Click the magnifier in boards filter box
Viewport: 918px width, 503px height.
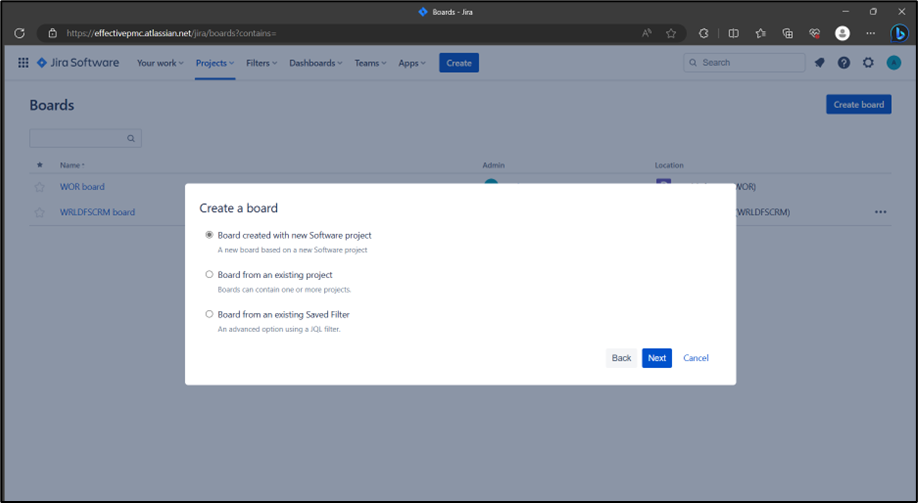pyautogui.click(x=131, y=139)
